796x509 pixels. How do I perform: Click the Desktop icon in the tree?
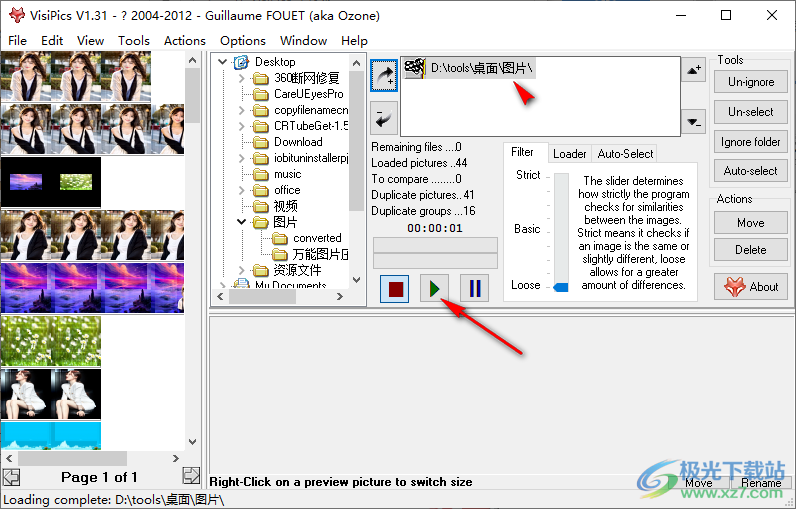click(241, 62)
